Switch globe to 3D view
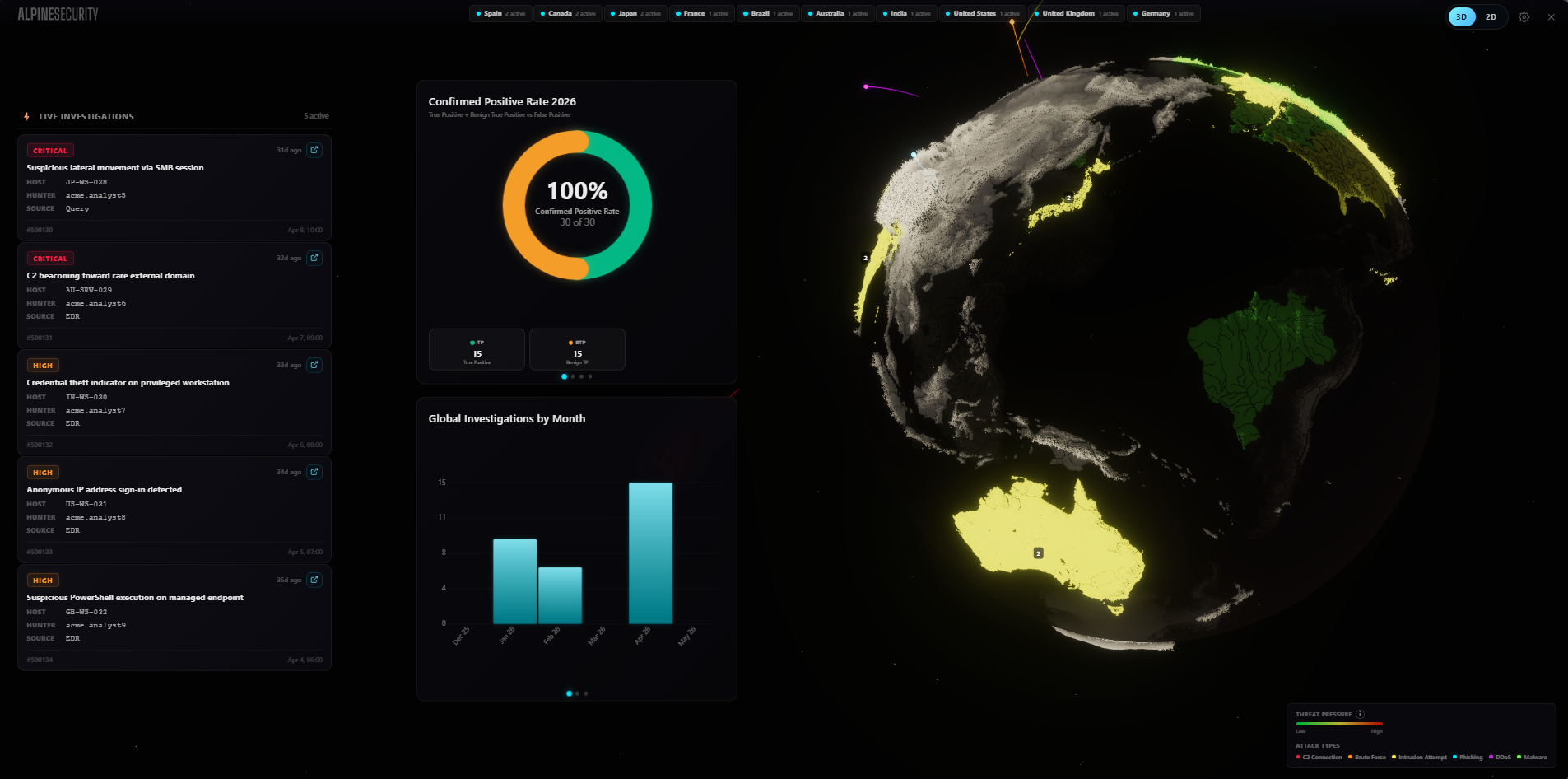 point(1462,16)
